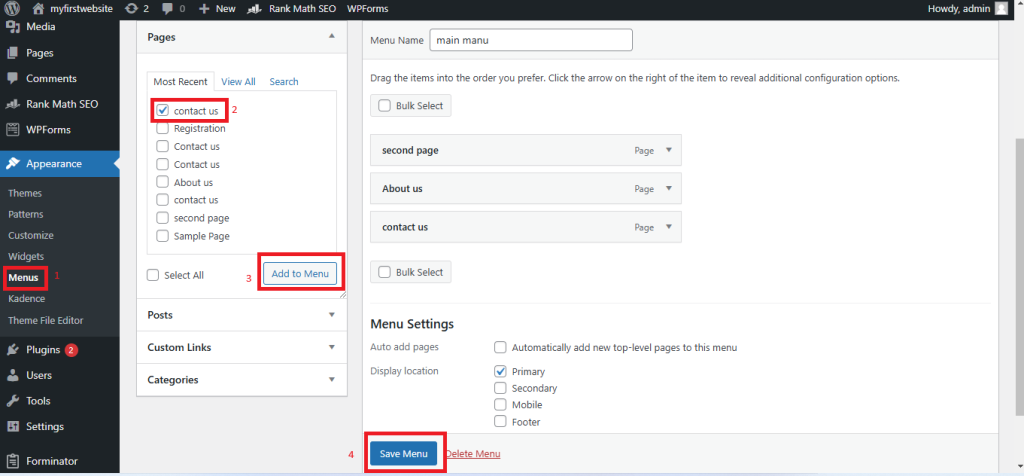Click the Save Menu button
Image resolution: width=1024 pixels, height=476 pixels.
tap(404, 454)
